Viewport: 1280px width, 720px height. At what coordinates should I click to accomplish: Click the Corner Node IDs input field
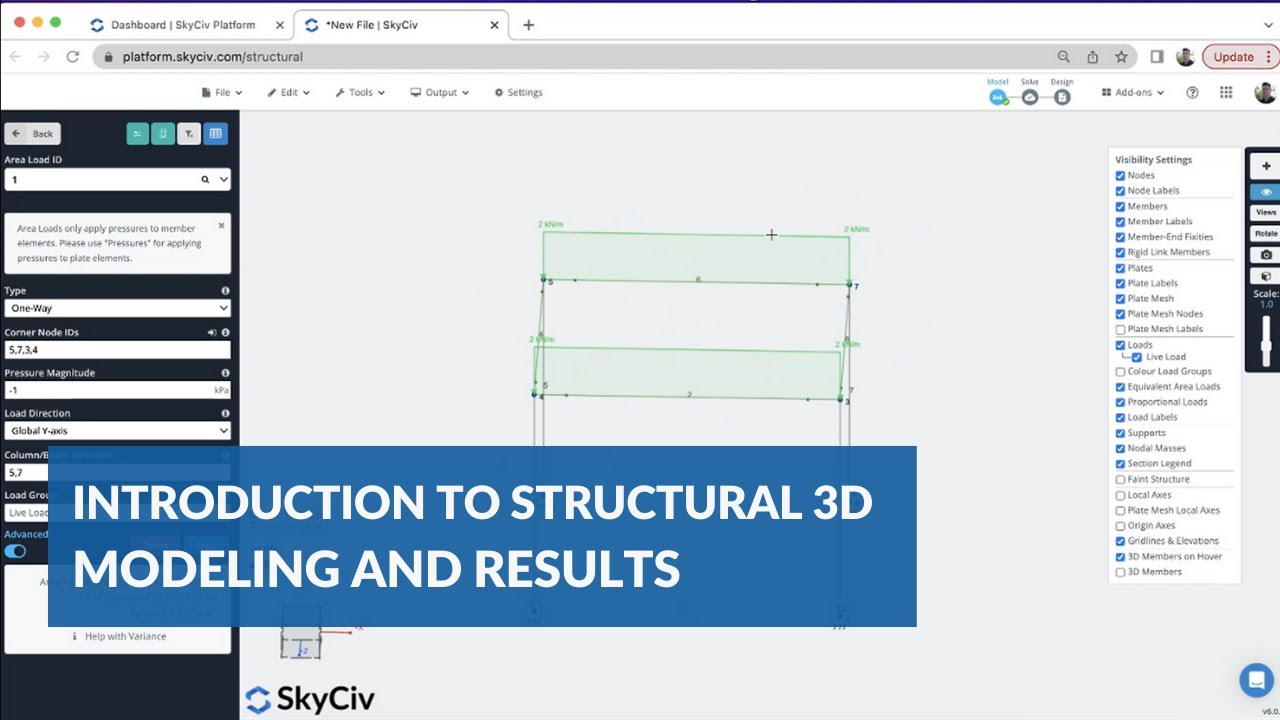pos(117,350)
